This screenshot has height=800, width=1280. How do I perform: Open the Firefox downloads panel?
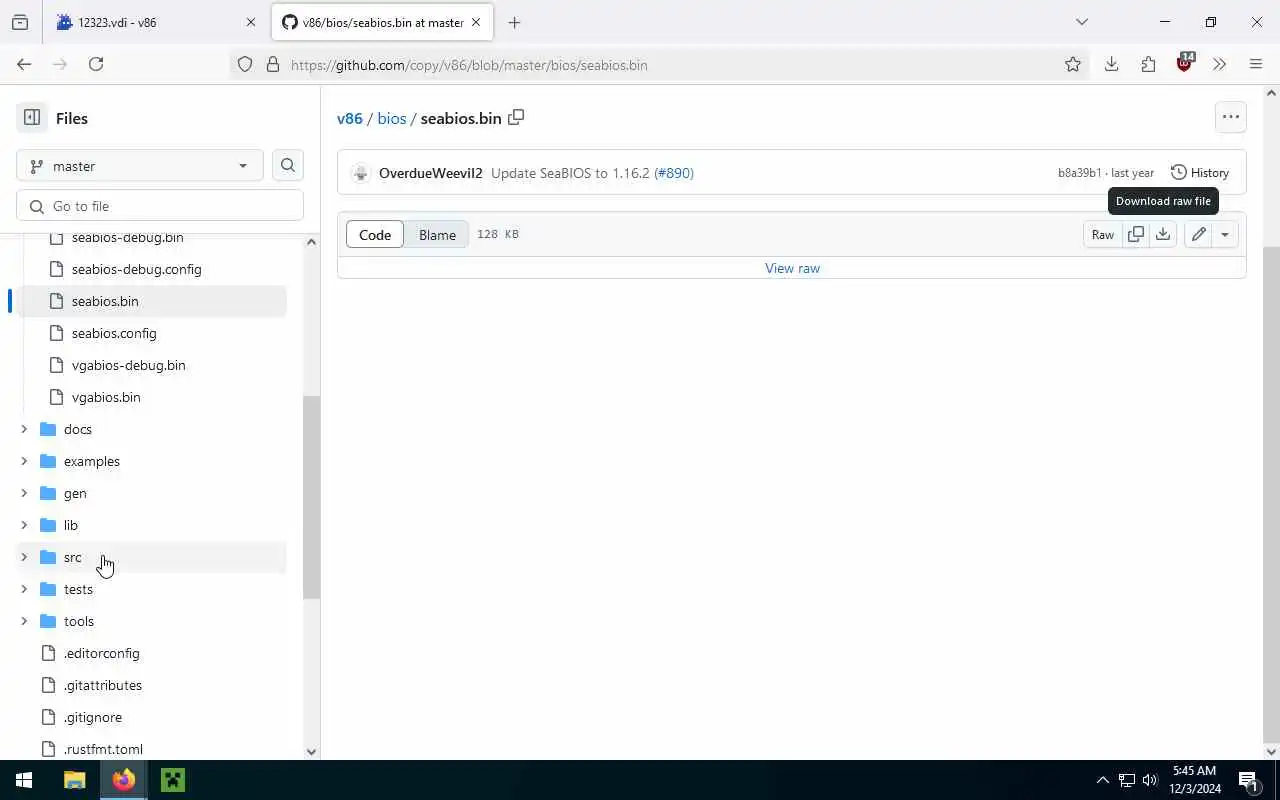coord(1111,64)
